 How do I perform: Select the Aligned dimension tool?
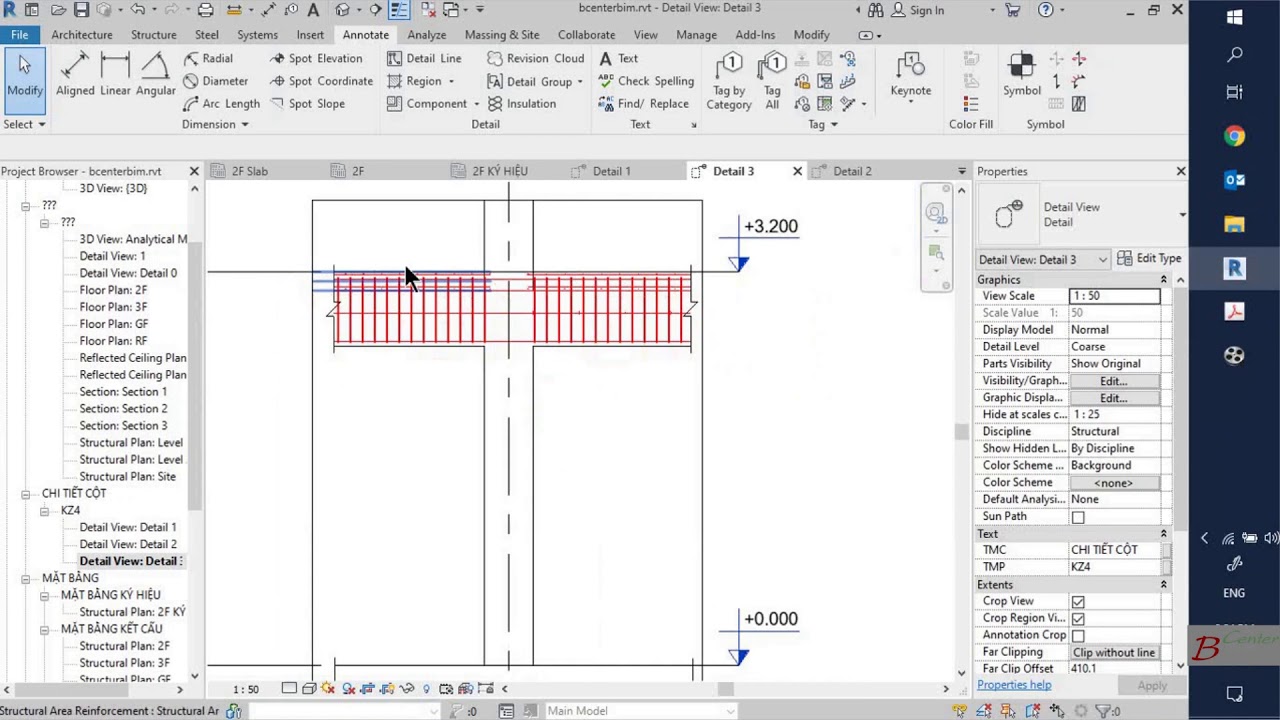pos(75,75)
